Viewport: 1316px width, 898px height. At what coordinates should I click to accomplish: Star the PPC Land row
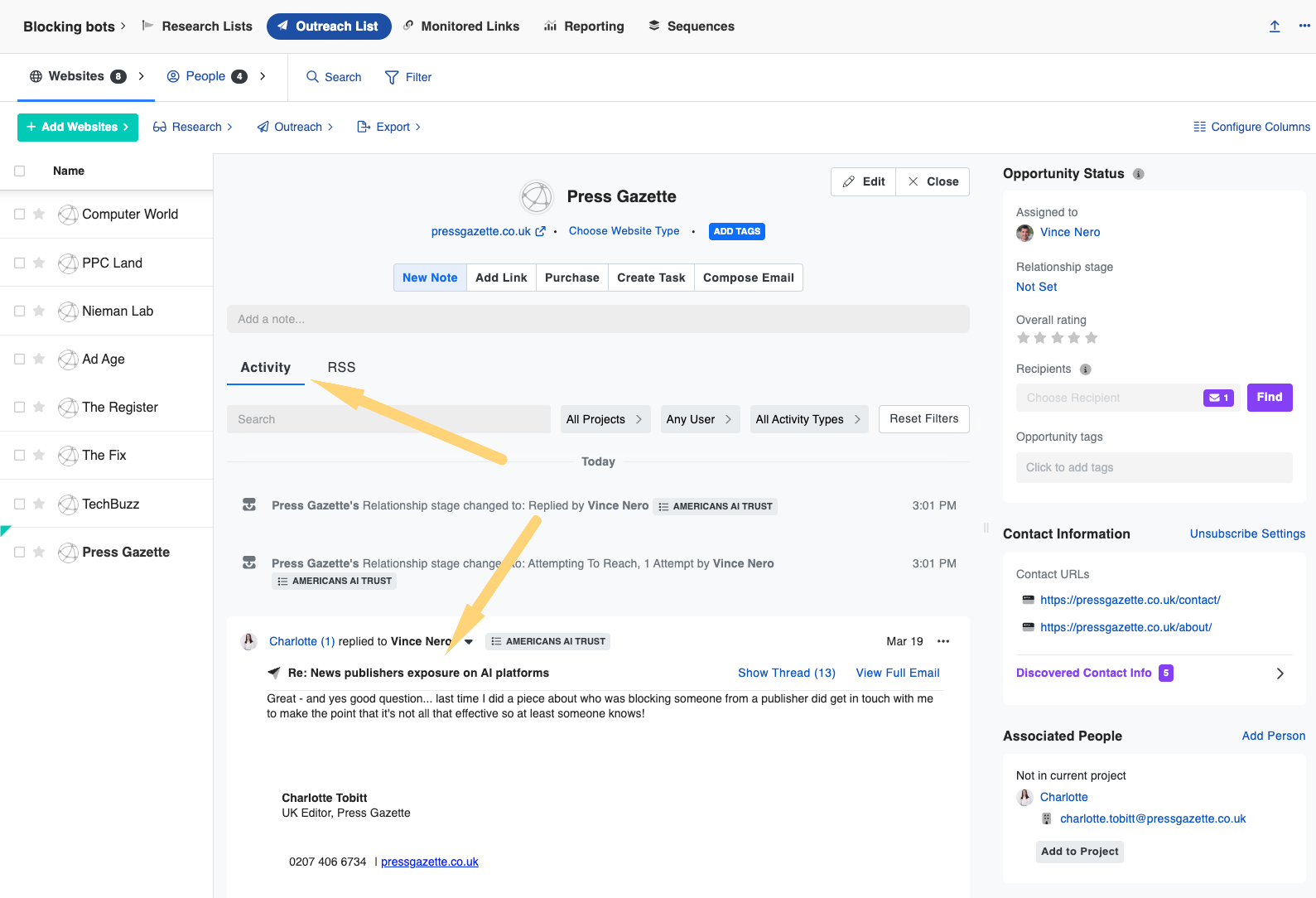point(39,263)
